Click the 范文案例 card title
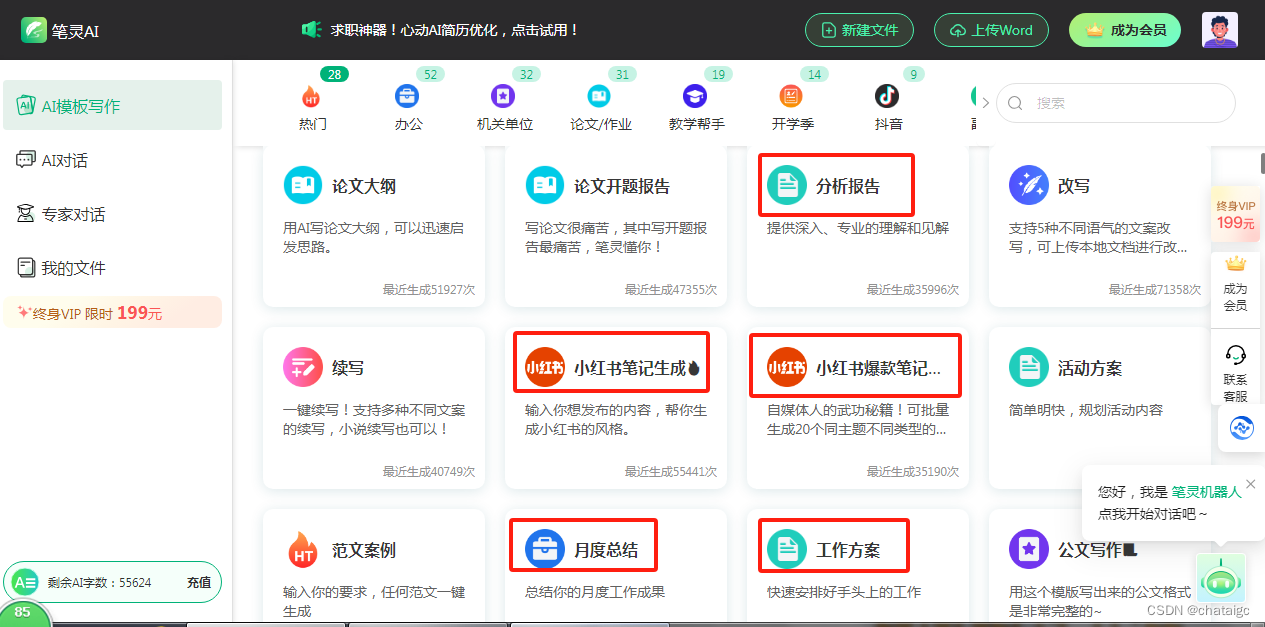The image size is (1265, 627). tap(364, 550)
